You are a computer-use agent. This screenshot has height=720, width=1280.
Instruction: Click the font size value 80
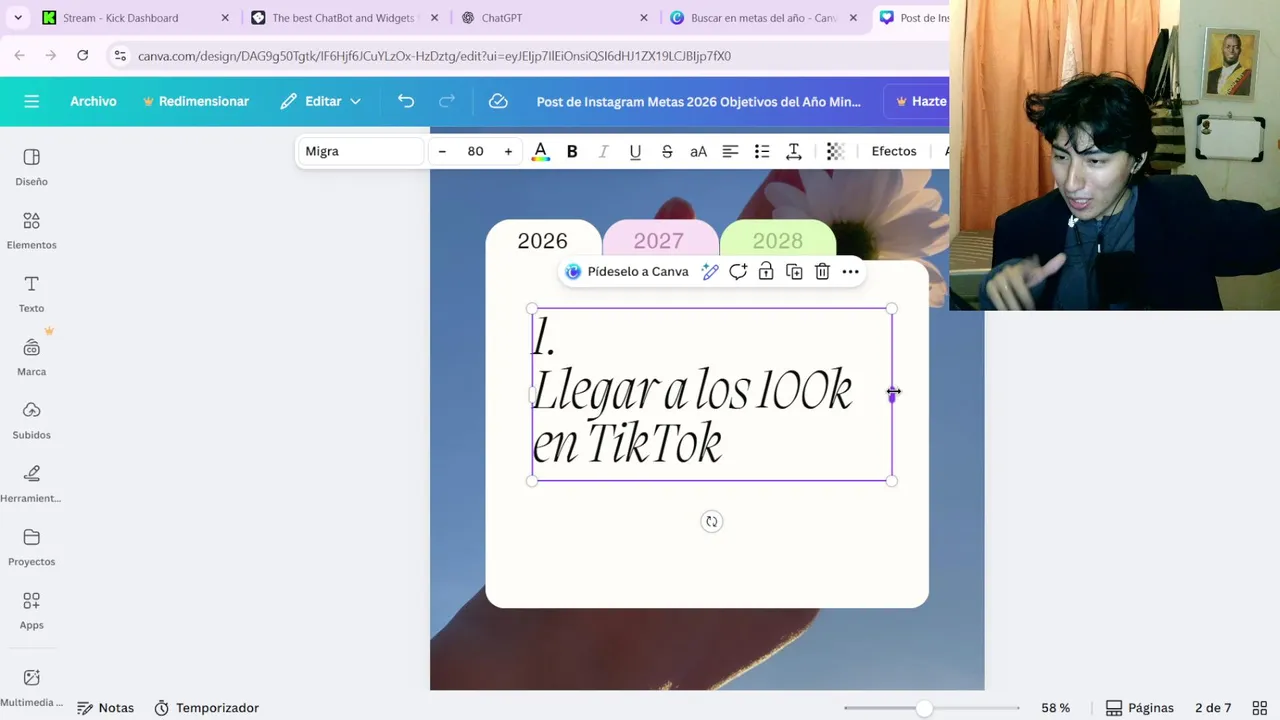[x=475, y=151]
